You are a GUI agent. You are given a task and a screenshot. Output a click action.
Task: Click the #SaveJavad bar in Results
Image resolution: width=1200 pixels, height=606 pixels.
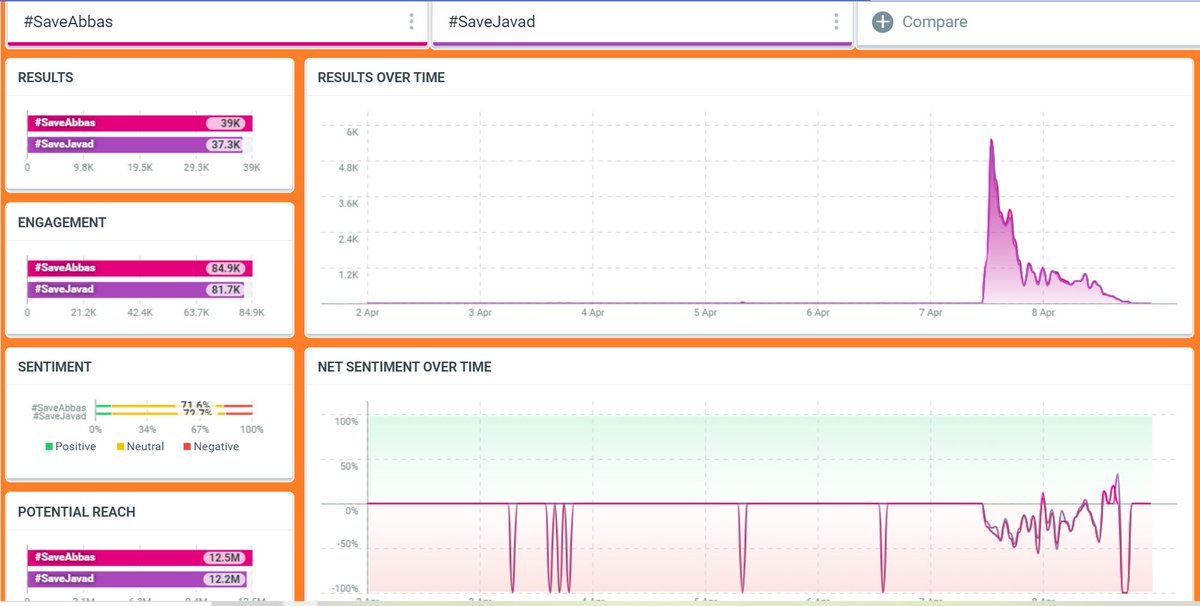[135, 144]
